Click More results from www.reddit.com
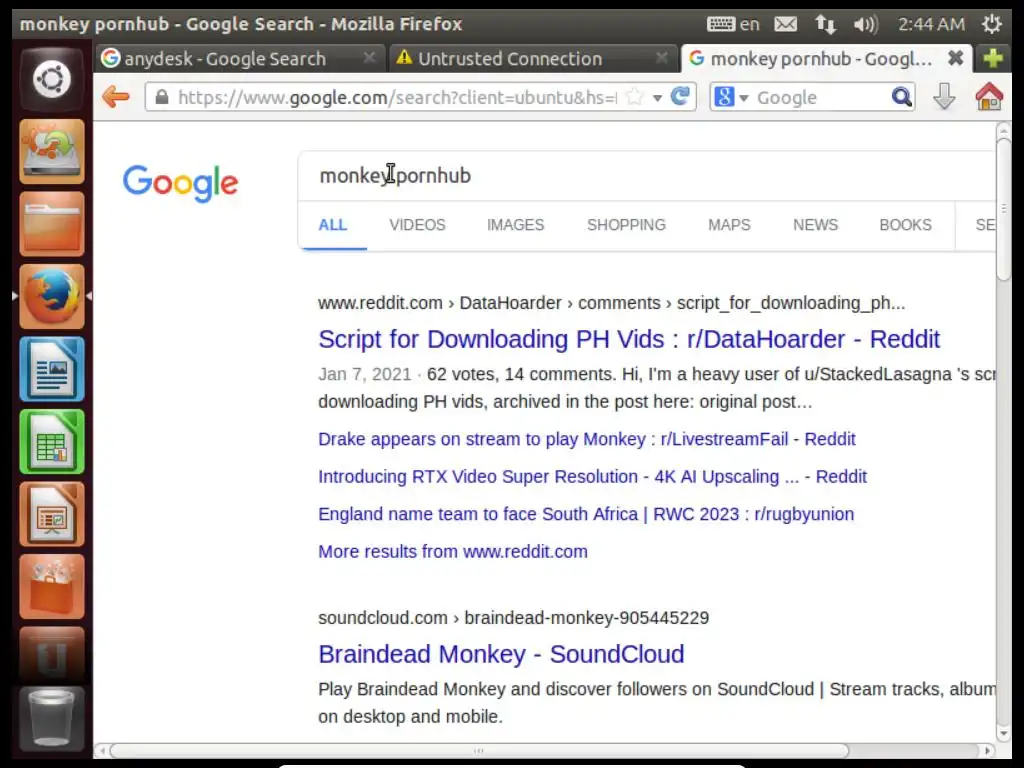 tap(453, 552)
